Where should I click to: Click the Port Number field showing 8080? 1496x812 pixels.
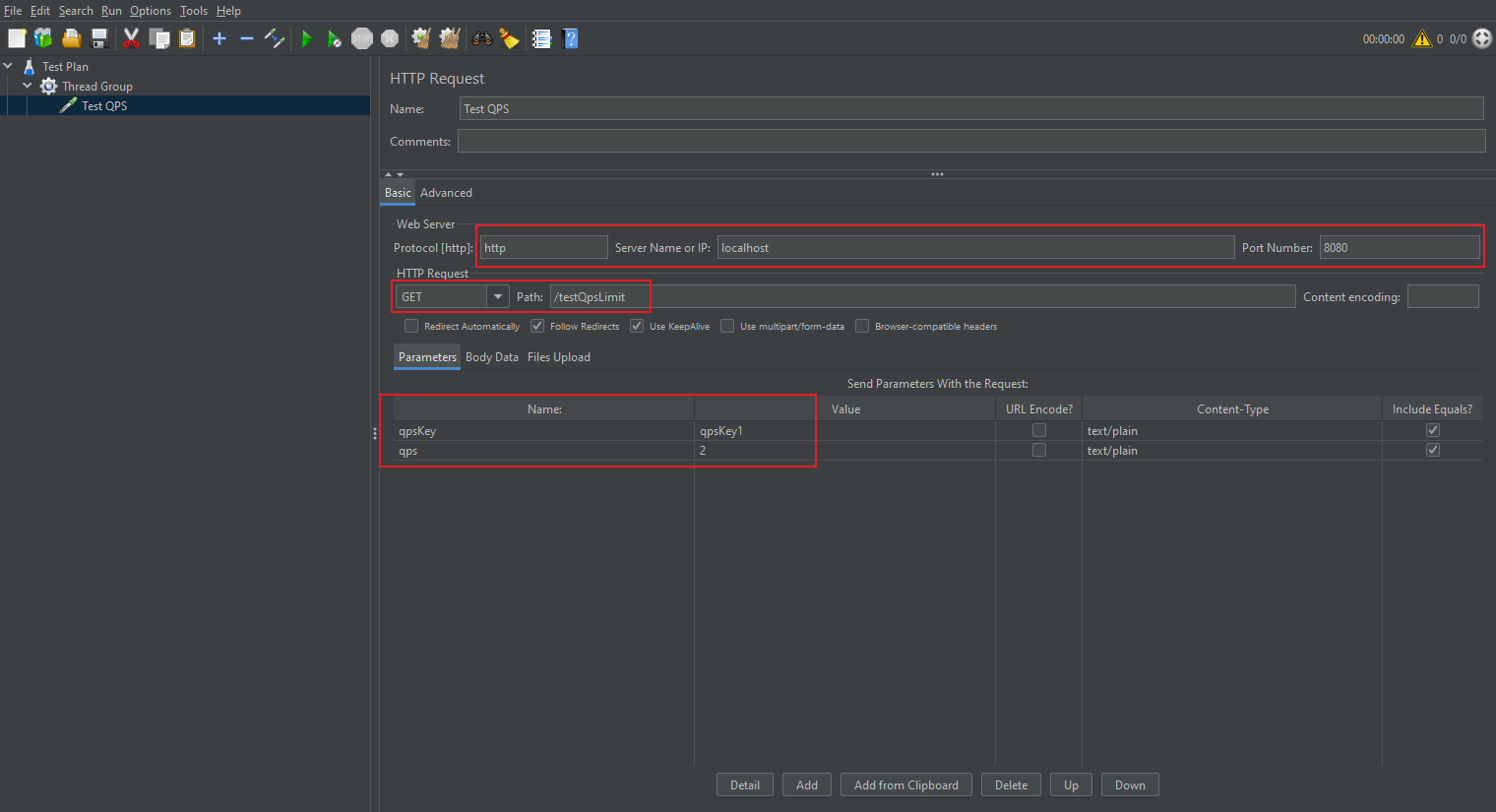click(1400, 247)
